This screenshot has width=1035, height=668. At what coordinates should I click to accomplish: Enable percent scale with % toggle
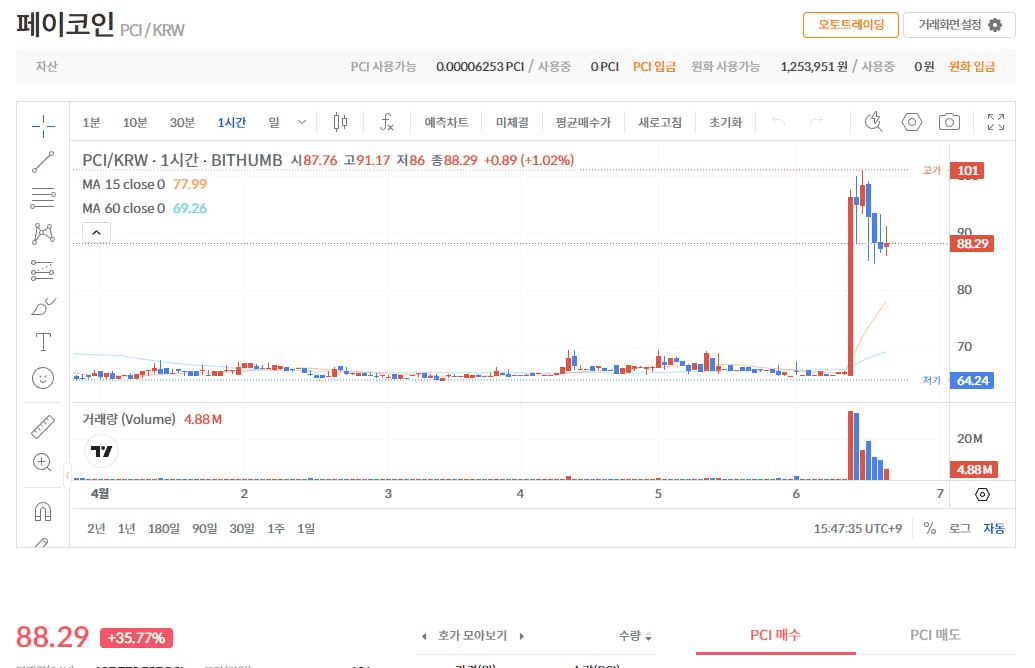click(930, 528)
